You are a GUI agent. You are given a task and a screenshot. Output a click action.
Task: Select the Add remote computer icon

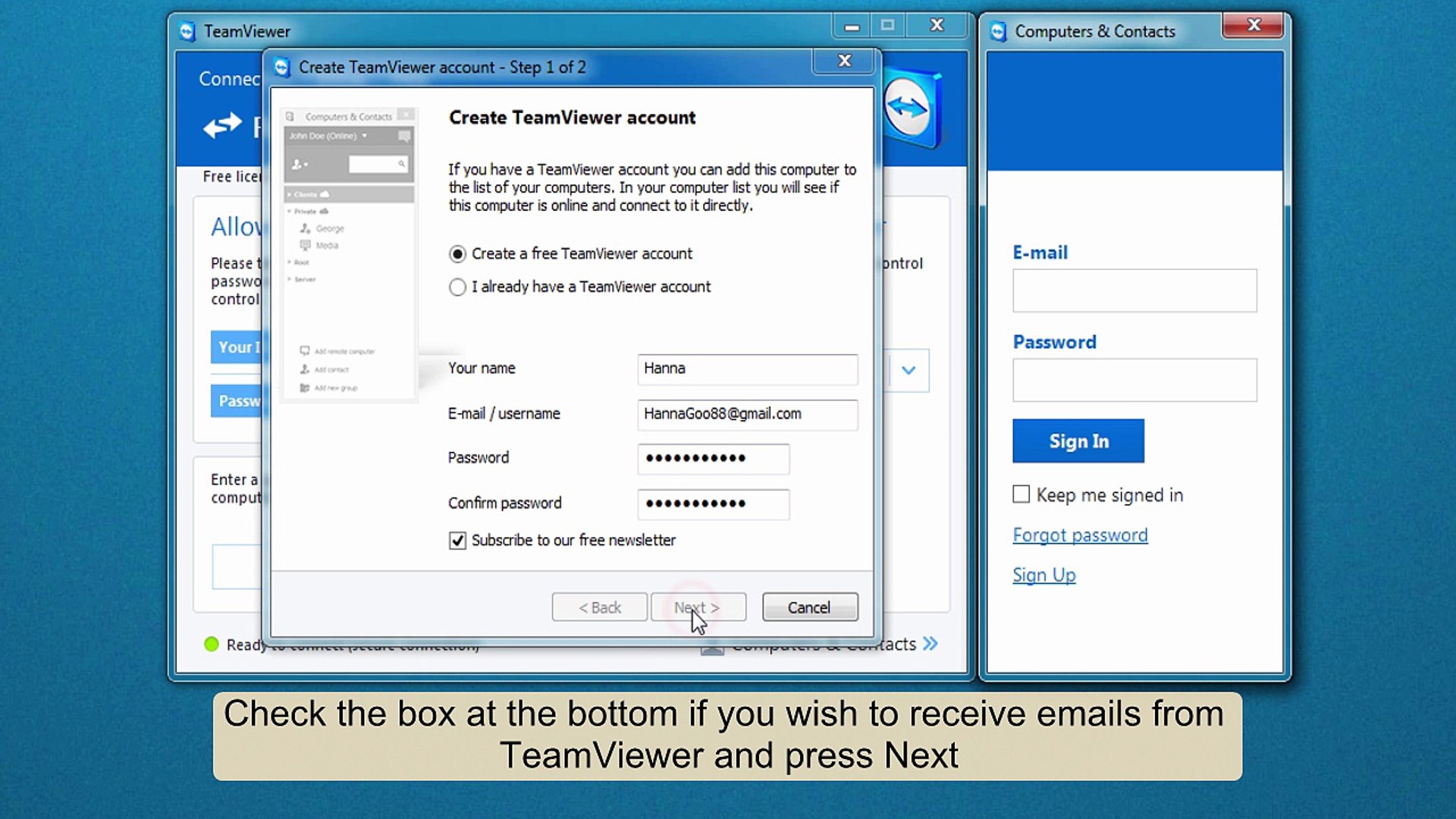tap(305, 350)
